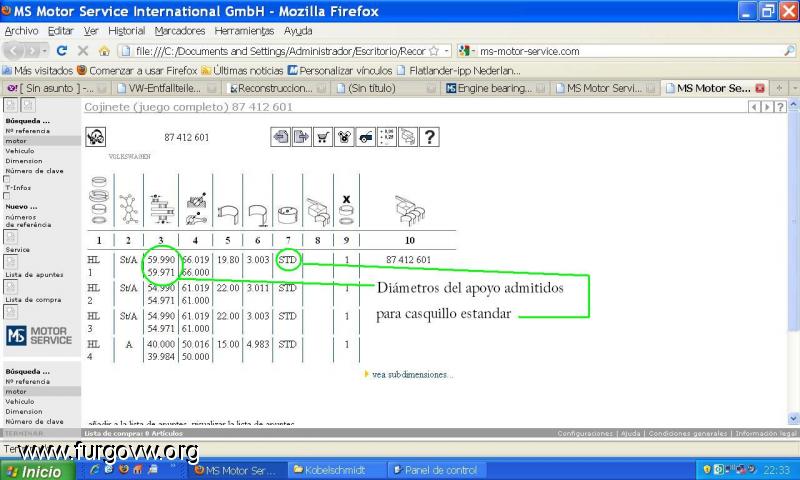The width and height of the screenshot is (800, 480).
Task: Open the Historial menu
Action: coord(127,31)
